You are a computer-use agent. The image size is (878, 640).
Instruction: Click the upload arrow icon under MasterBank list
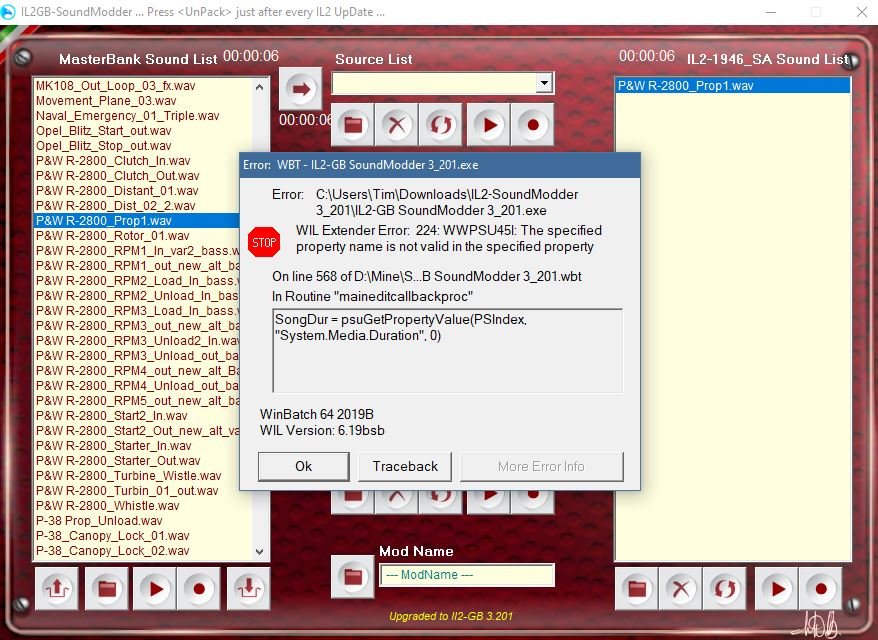click(57, 588)
